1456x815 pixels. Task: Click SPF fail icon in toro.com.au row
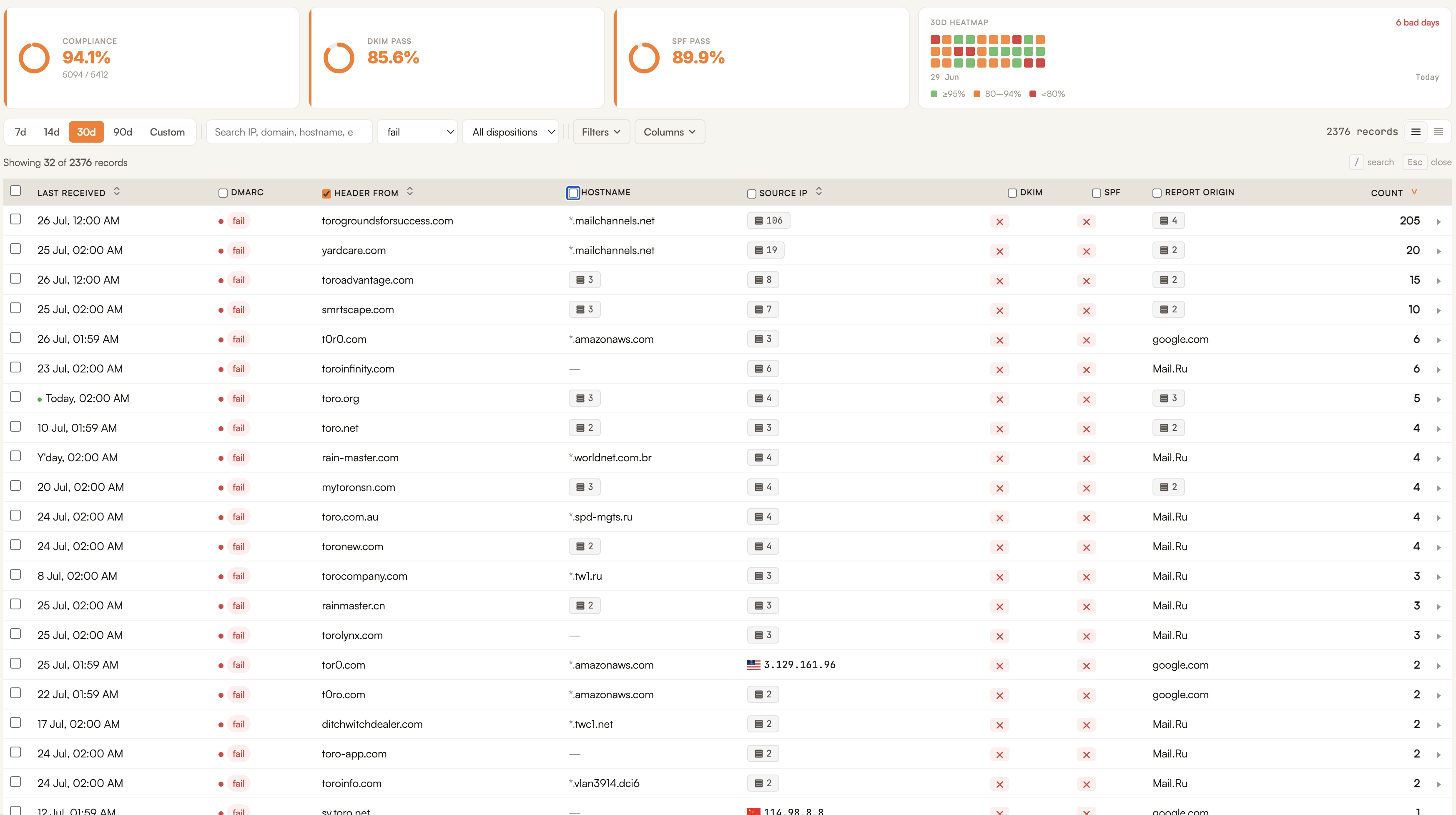pos(1086,518)
